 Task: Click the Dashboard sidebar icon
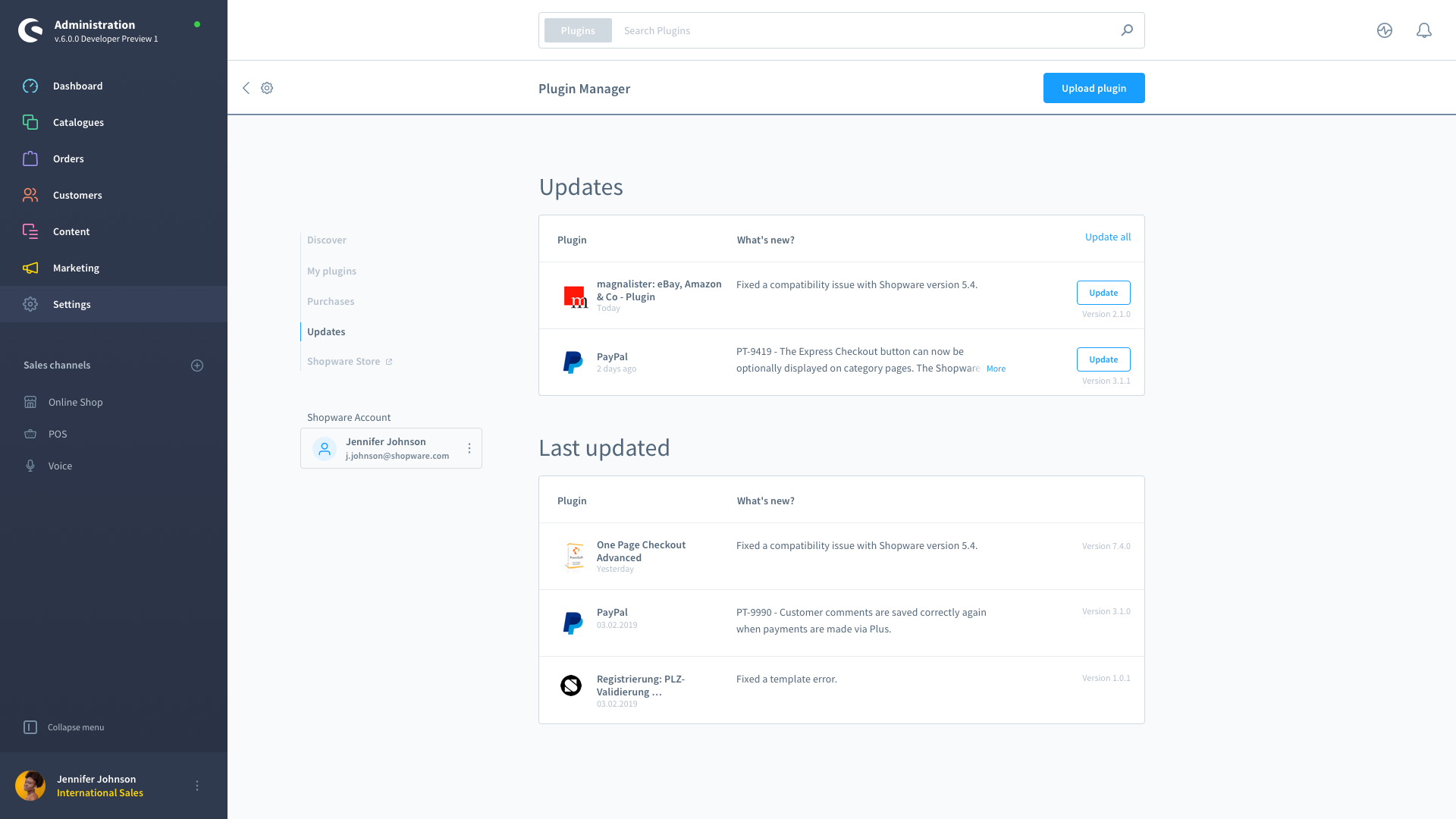coord(30,85)
